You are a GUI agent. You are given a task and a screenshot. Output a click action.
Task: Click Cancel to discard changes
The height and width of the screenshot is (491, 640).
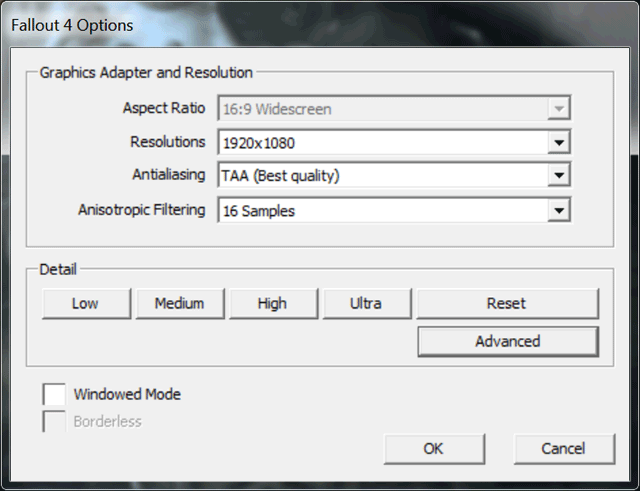click(x=563, y=448)
